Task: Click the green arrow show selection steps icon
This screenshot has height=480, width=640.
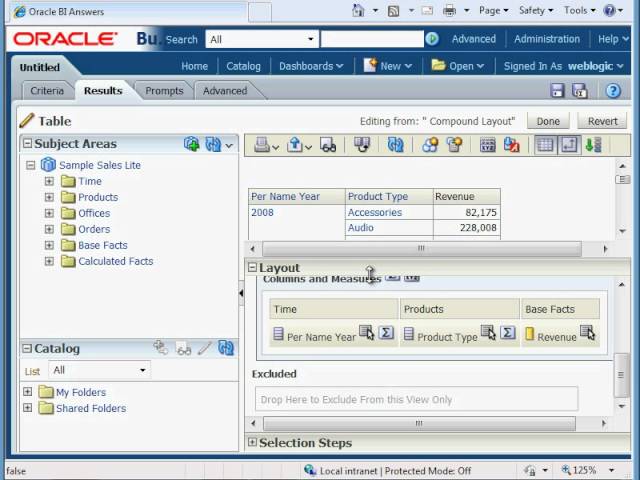Action: [593, 145]
